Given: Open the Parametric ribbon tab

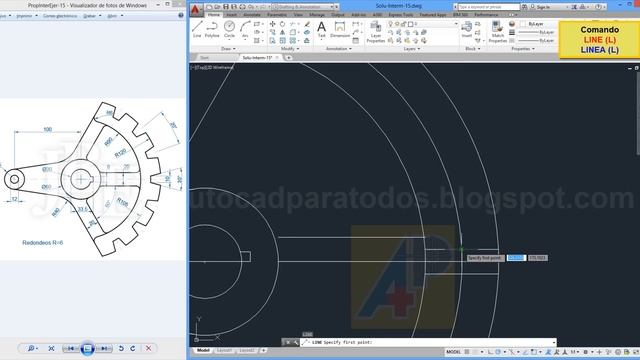Looking at the screenshot, I should tap(276, 15).
